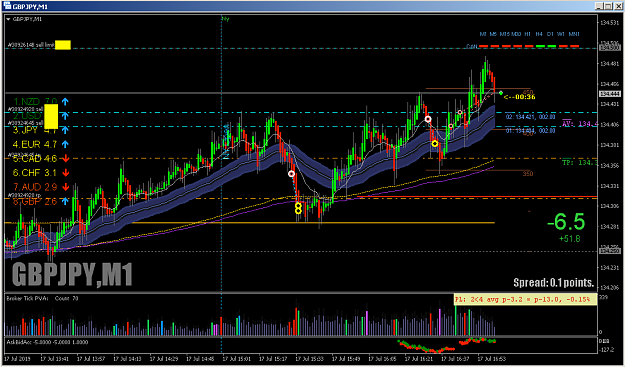Click the red down arrow next to AUD
The image size is (625, 367).
tap(65, 187)
